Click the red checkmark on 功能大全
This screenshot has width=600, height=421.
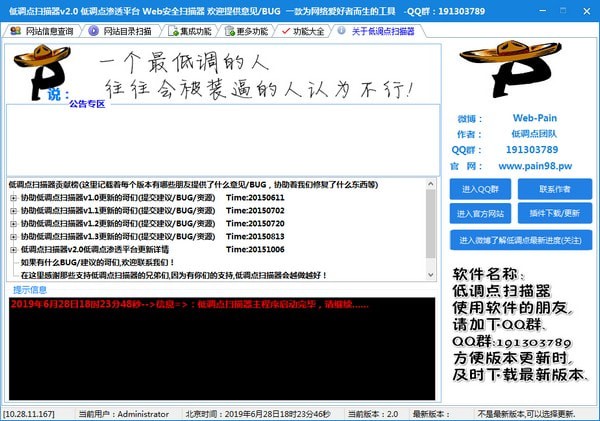click(285, 31)
